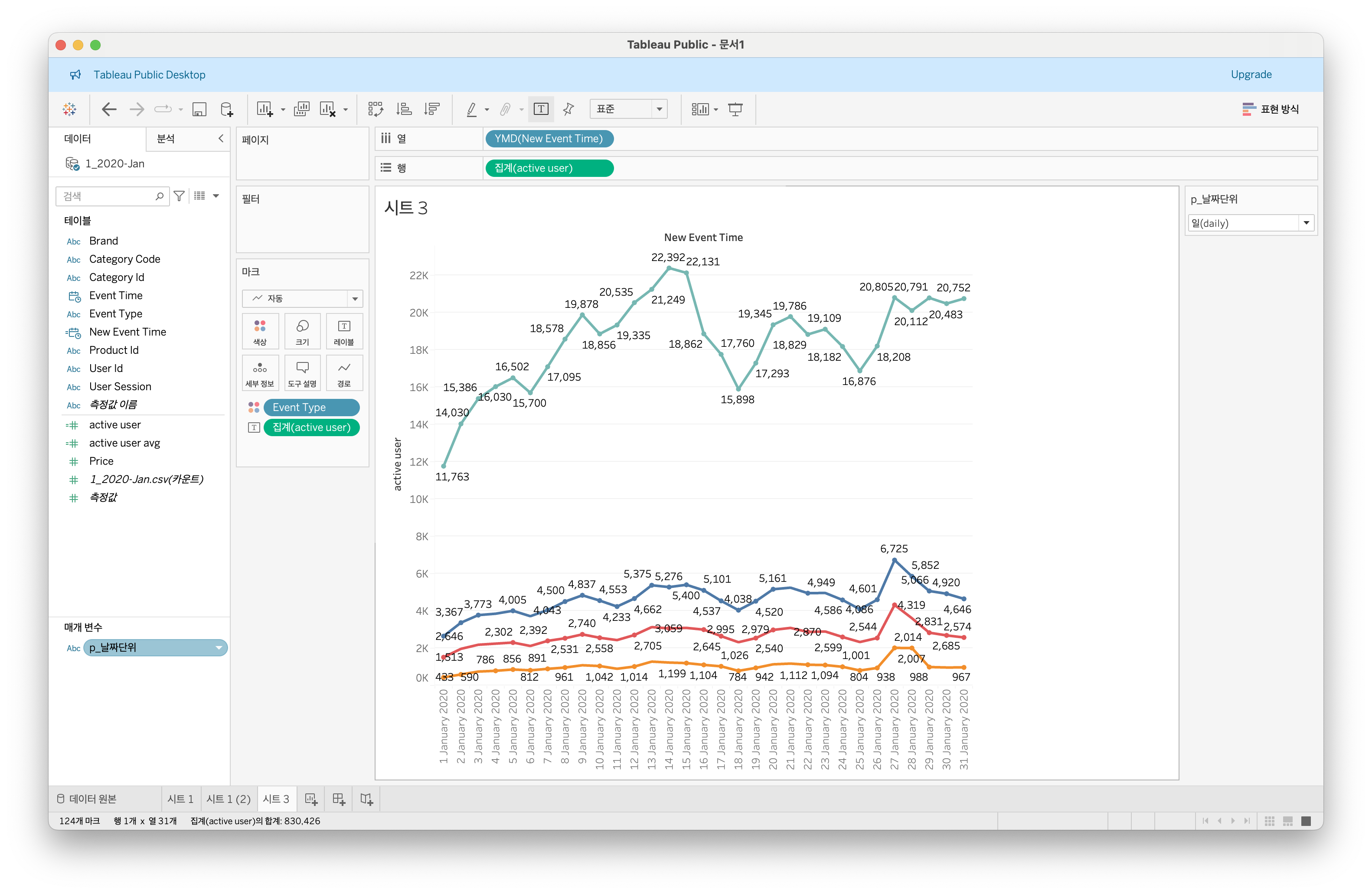Toggle mark labels toolbar button
The image size is (1372, 894).
point(541,109)
